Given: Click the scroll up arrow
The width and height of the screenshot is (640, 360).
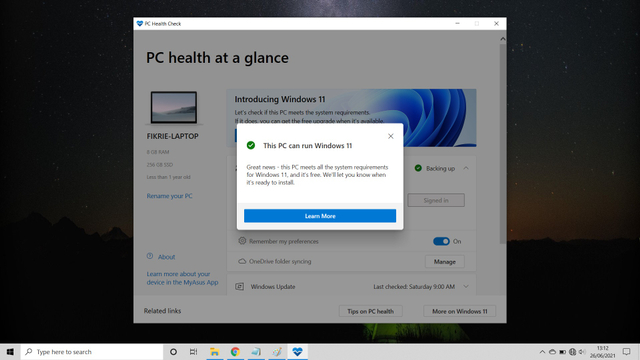Looking at the screenshot, I should tap(503, 39).
